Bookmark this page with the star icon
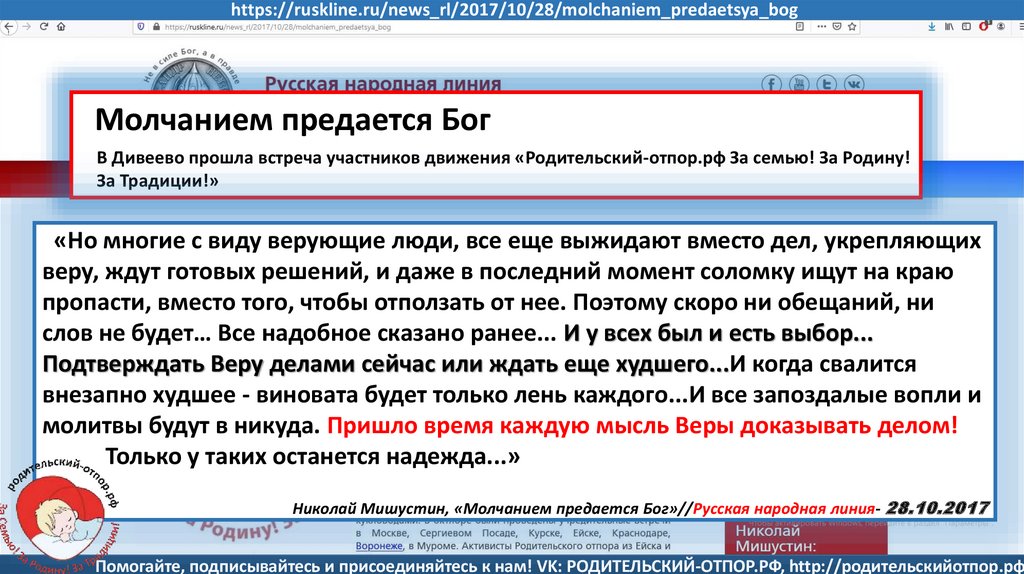 point(852,27)
